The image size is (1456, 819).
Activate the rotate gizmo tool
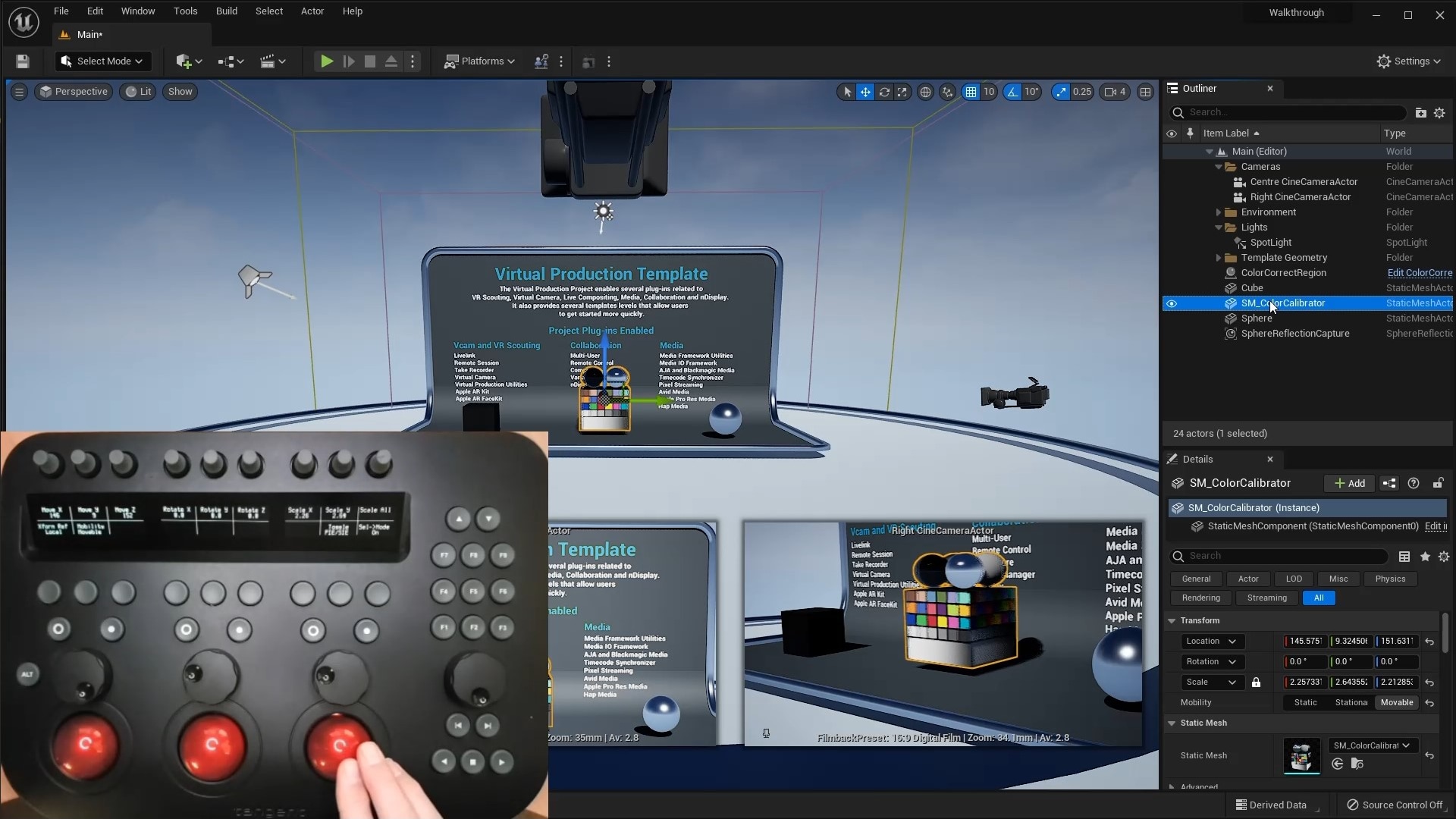(884, 92)
